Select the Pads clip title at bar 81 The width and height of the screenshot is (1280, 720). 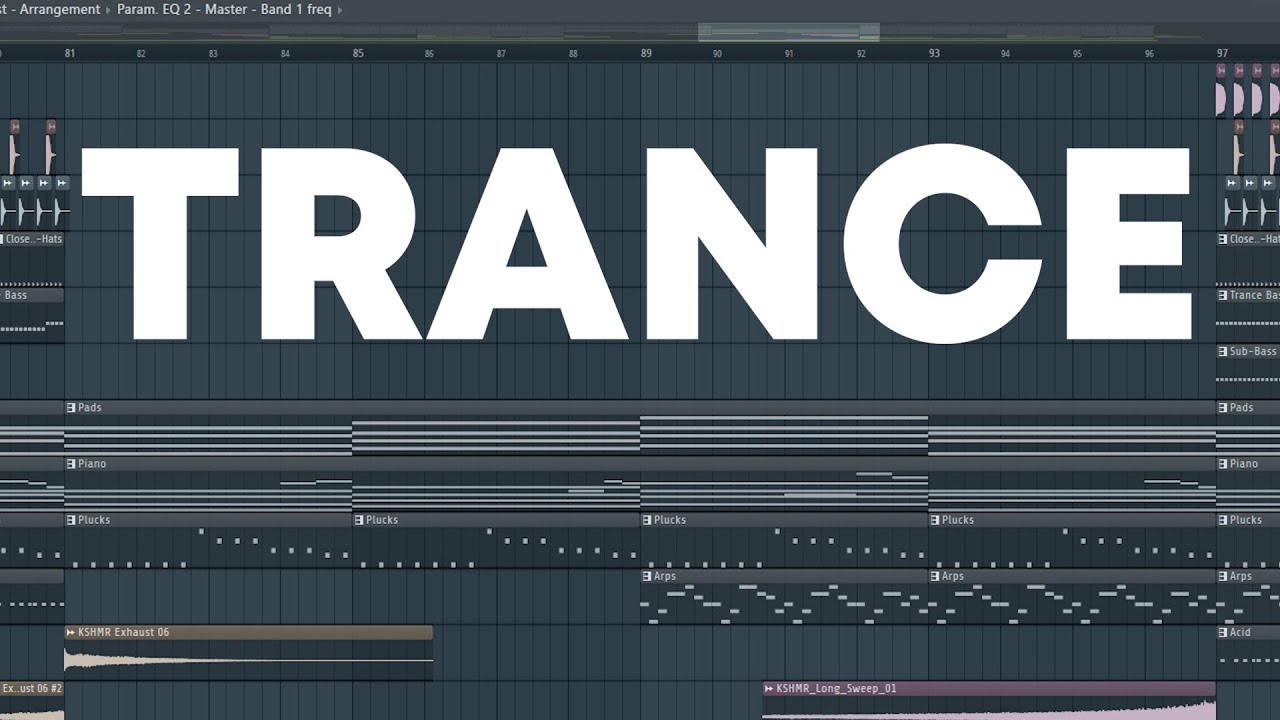coord(90,407)
